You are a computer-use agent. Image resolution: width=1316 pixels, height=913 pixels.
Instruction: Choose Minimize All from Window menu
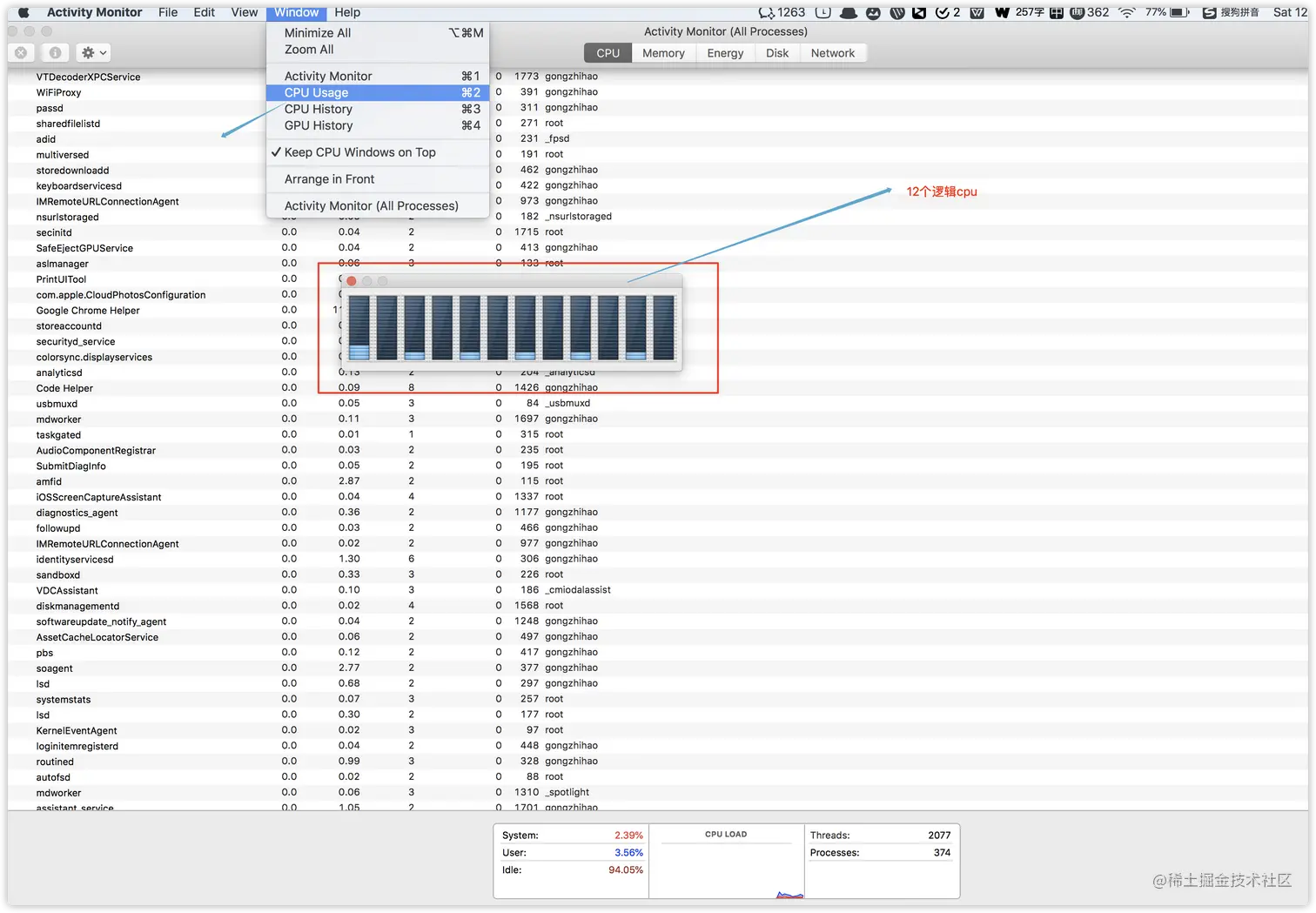(x=377, y=33)
